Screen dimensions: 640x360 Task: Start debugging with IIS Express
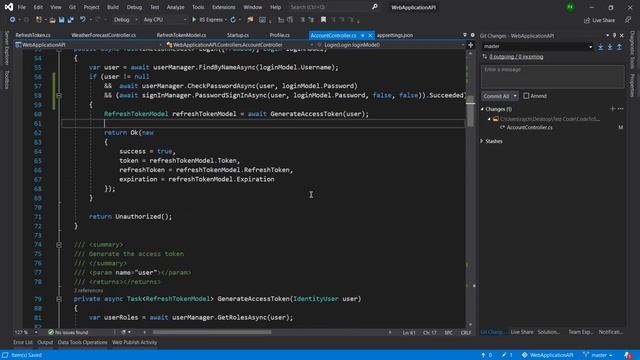(x=208, y=20)
